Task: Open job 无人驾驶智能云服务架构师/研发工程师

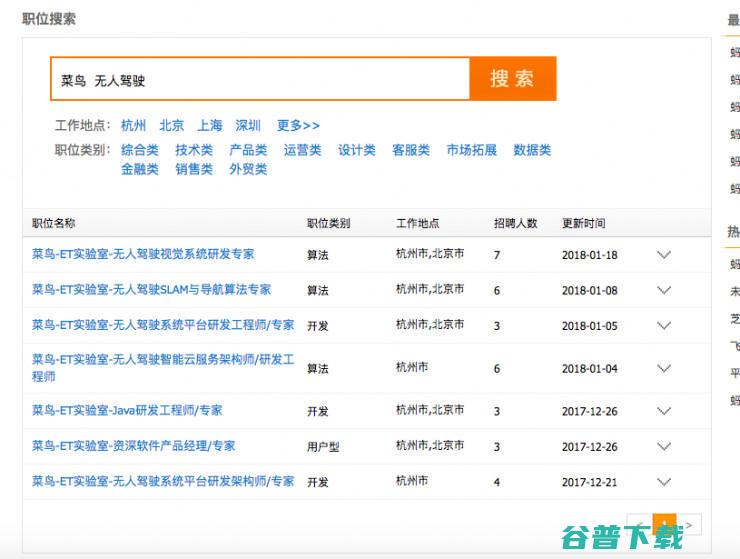Action: click(x=163, y=368)
